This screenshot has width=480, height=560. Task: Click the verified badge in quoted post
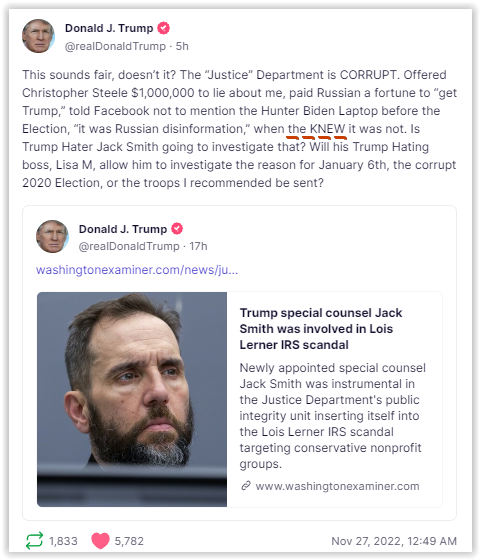point(177,229)
